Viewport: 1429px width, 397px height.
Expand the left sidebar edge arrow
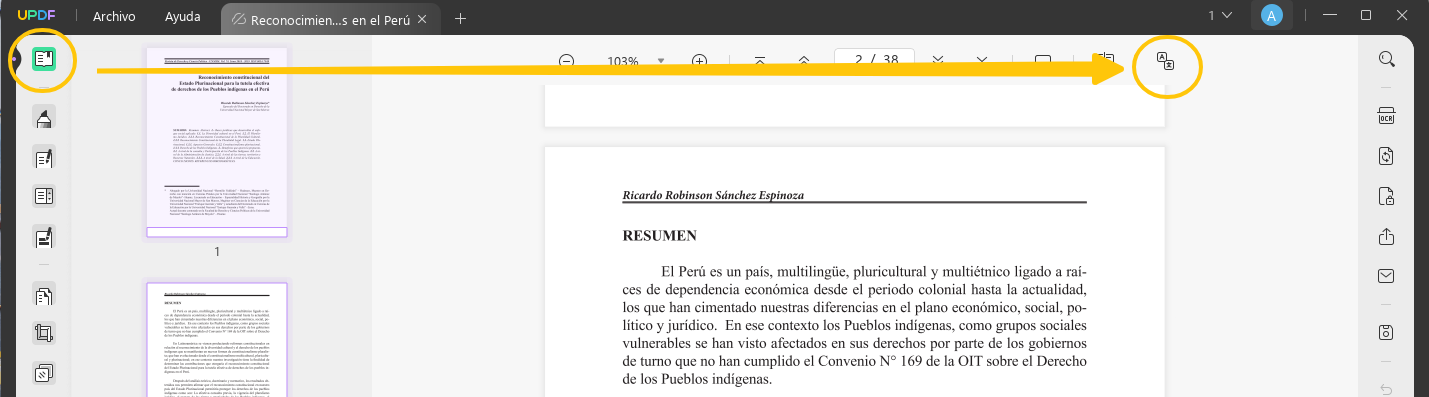coord(15,59)
